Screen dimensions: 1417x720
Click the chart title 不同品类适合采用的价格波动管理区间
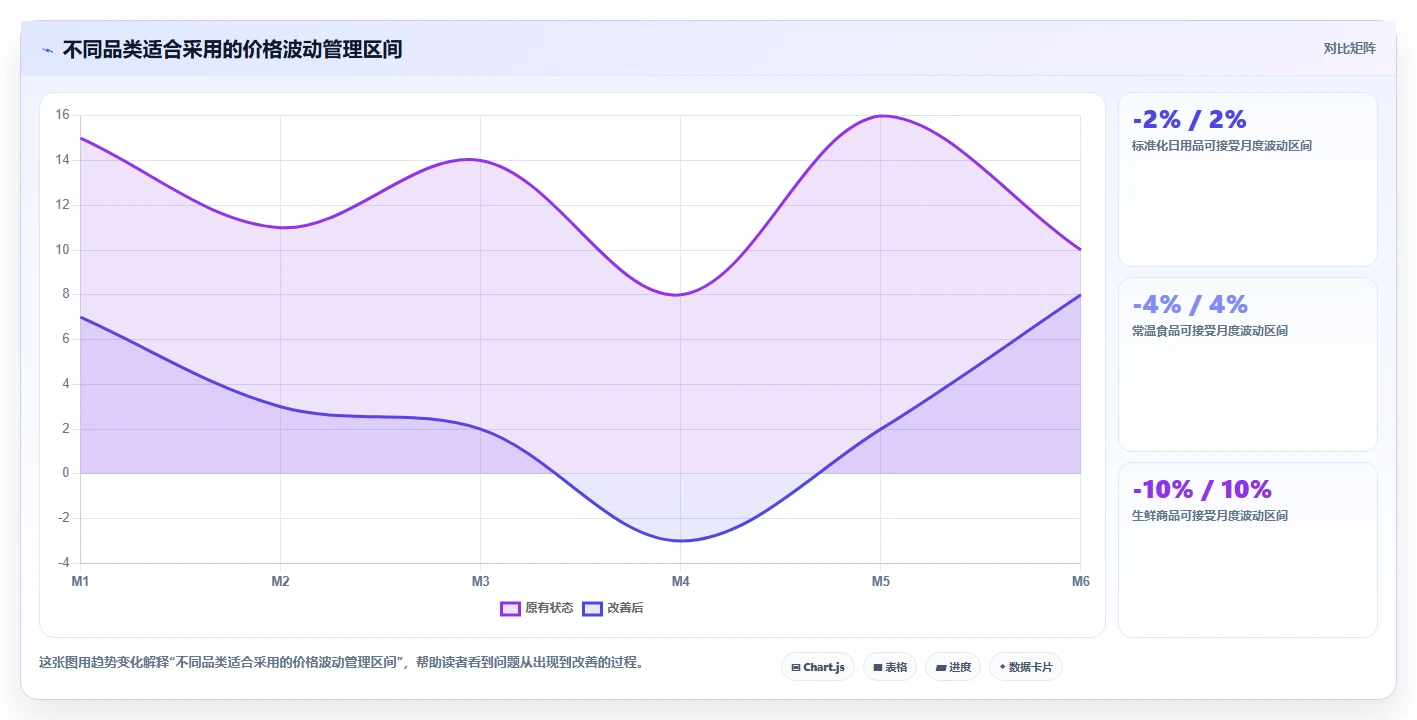coord(232,49)
